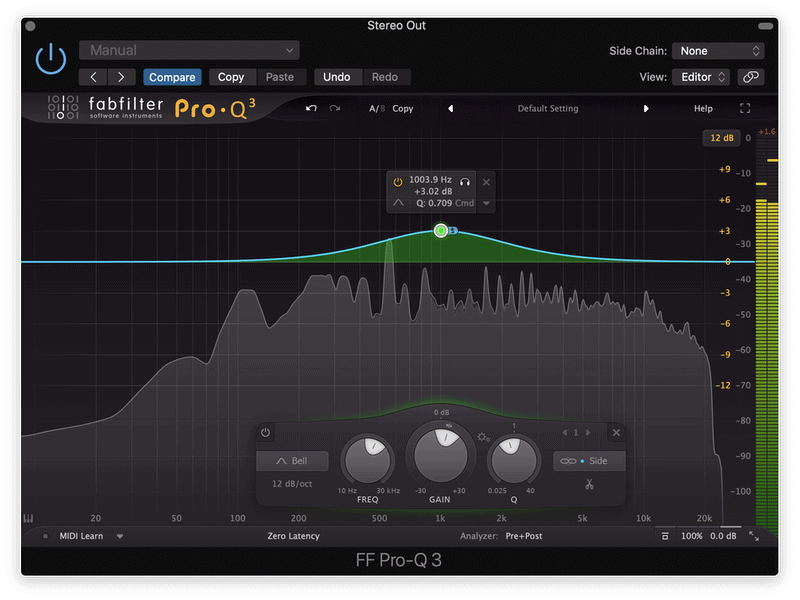Click the scissors split band icon

tap(589, 484)
